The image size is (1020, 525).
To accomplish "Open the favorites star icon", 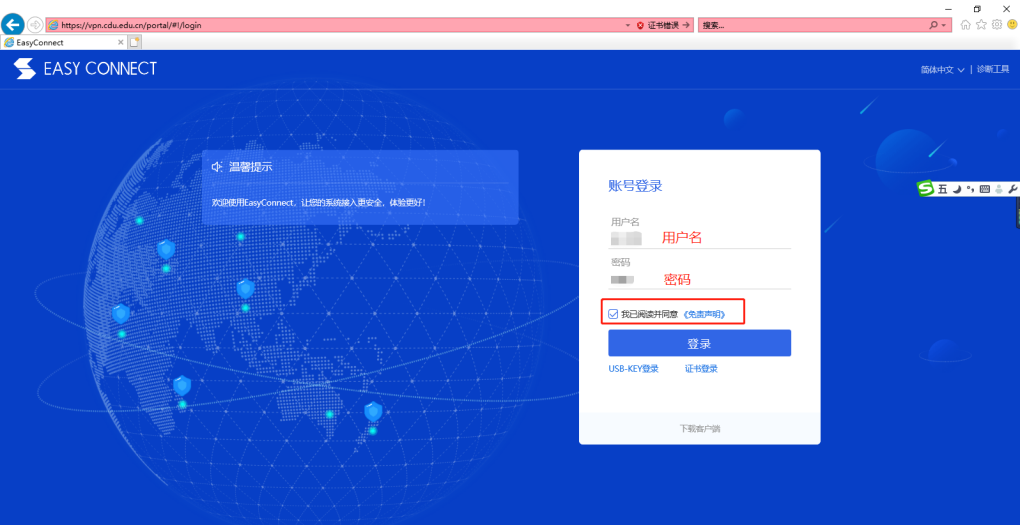I will 981,25.
